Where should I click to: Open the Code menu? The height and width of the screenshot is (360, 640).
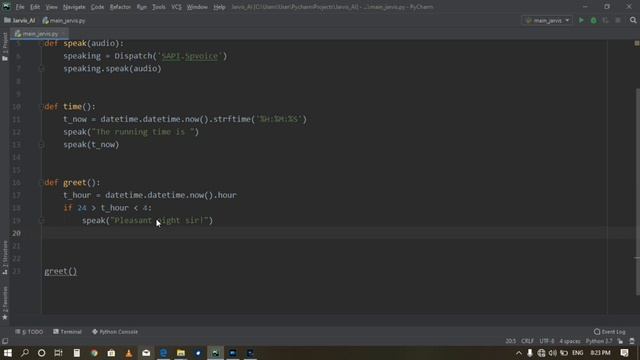[x=97, y=7]
